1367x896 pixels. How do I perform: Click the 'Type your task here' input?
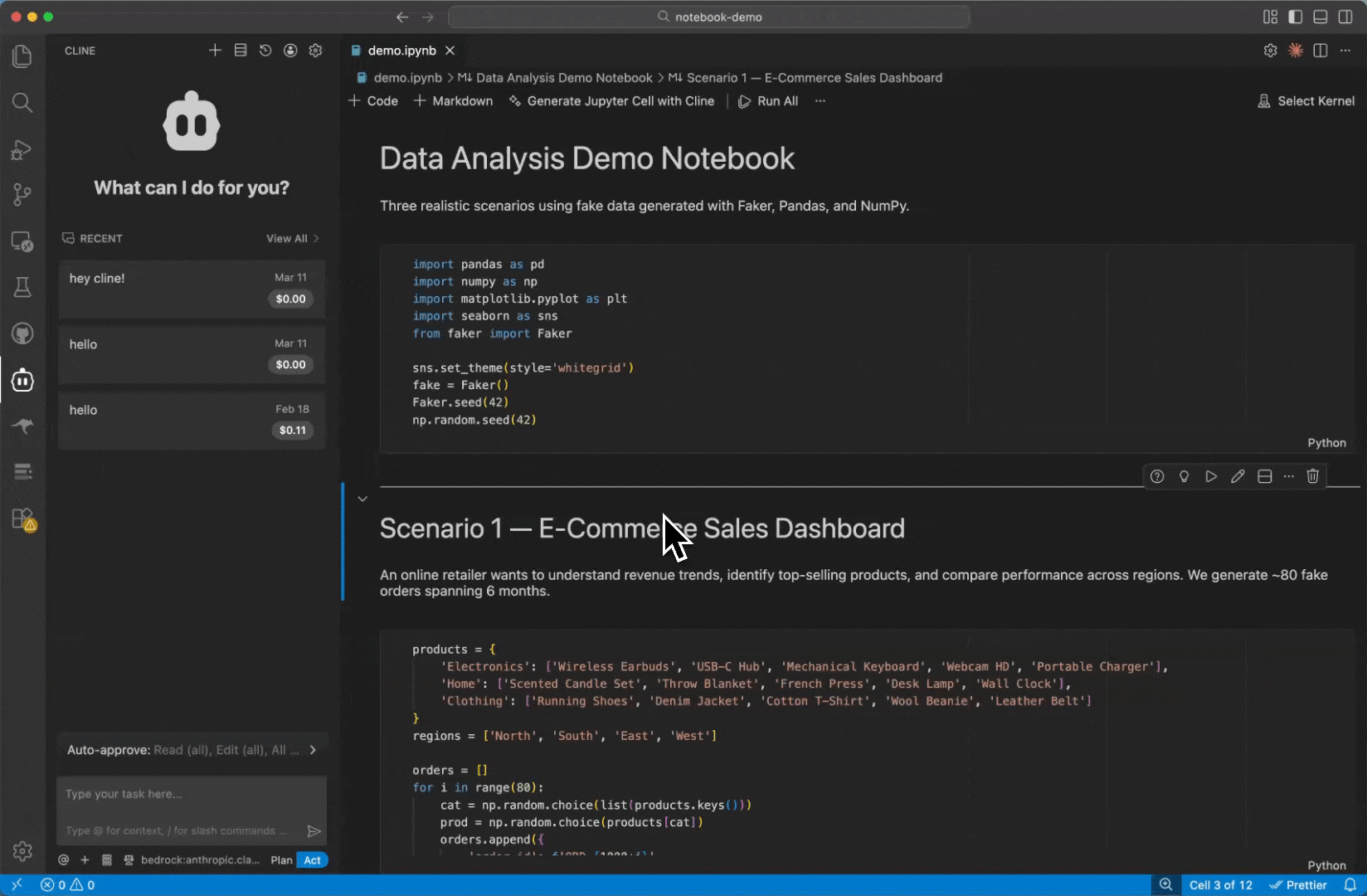pyautogui.click(x=191, y=795)
